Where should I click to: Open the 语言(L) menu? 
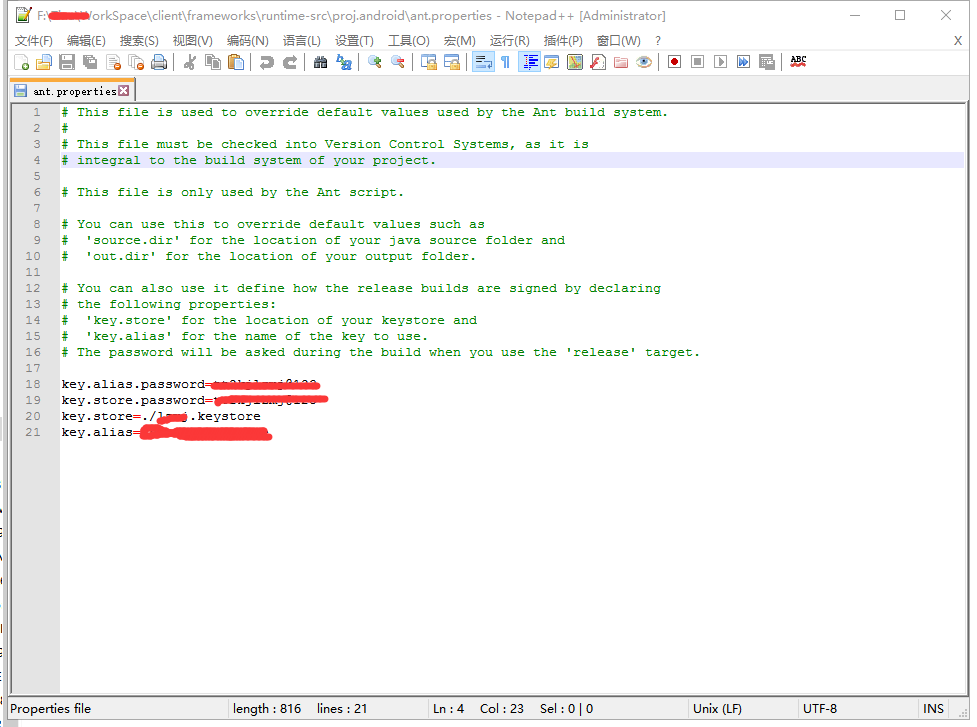(x=302, y=40)
